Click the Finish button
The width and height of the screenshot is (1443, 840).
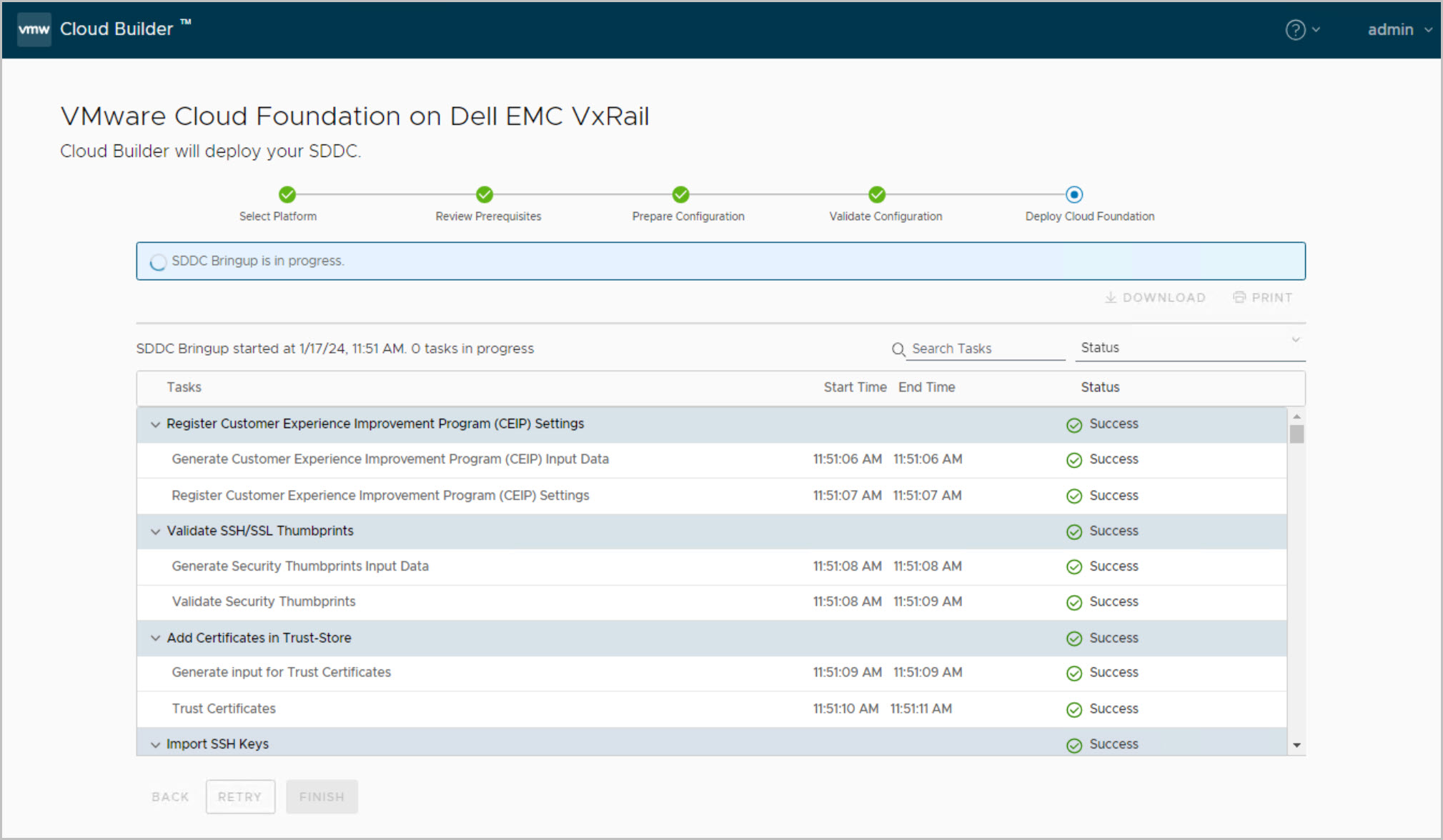(322, 796)
